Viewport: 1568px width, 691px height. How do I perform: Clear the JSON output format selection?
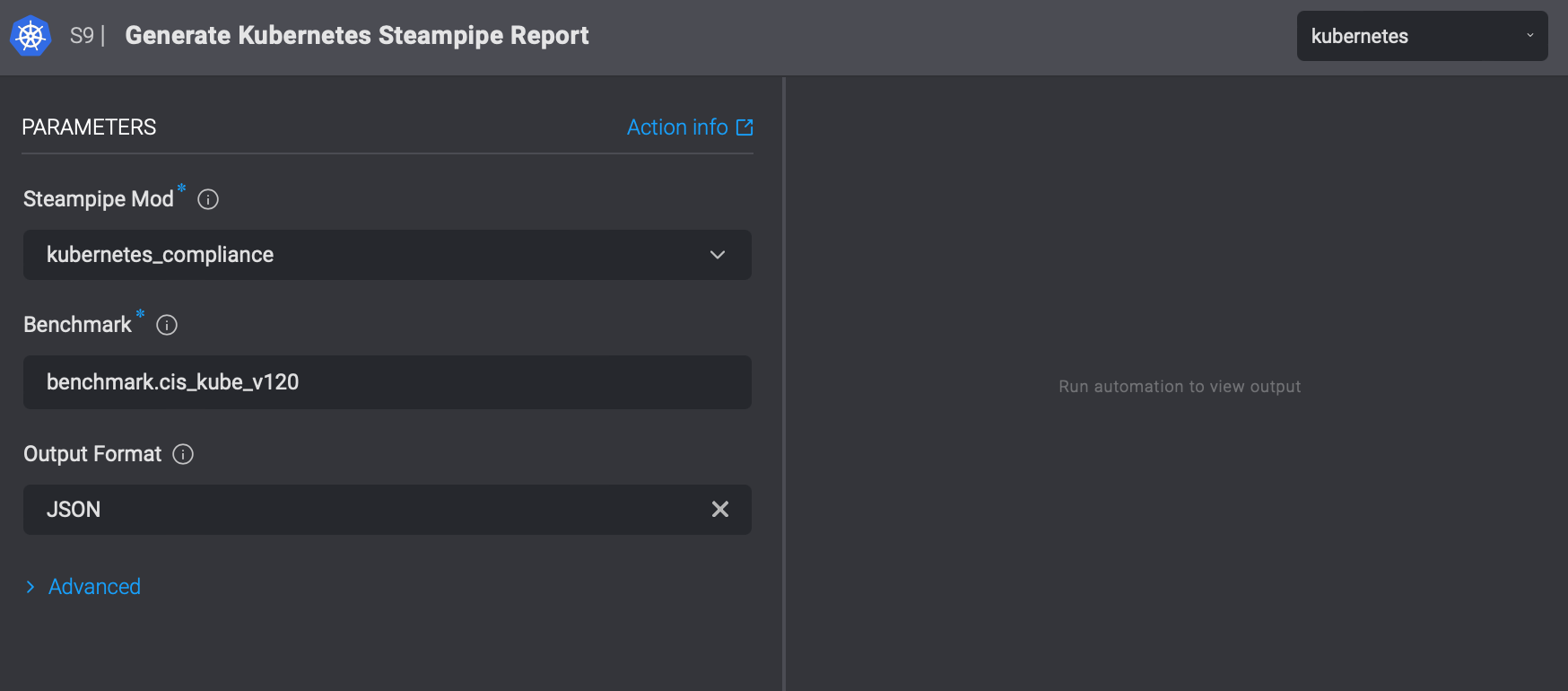(720, 510)
